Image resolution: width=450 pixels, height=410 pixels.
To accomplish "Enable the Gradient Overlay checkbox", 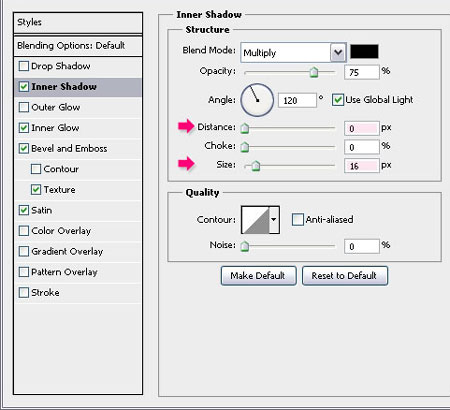I will click(x=24, y=251).
